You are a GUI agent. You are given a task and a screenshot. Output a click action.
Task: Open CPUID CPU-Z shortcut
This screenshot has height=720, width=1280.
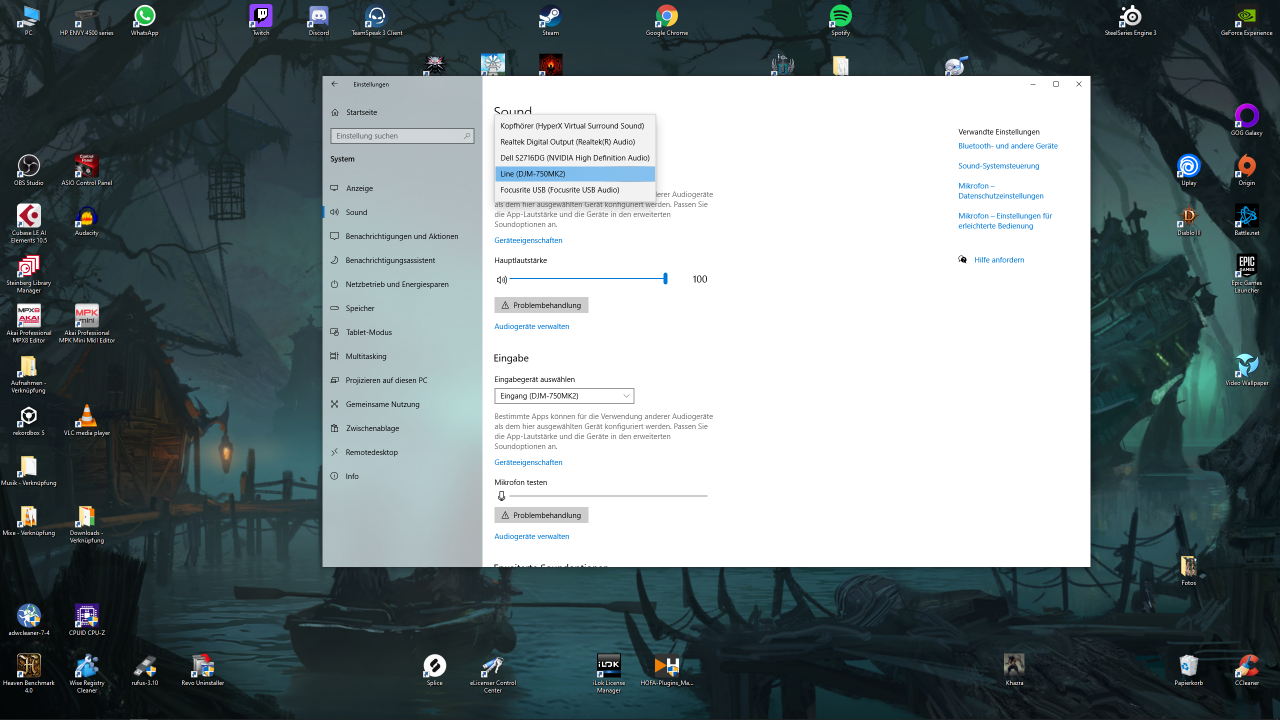click(86, 620)
